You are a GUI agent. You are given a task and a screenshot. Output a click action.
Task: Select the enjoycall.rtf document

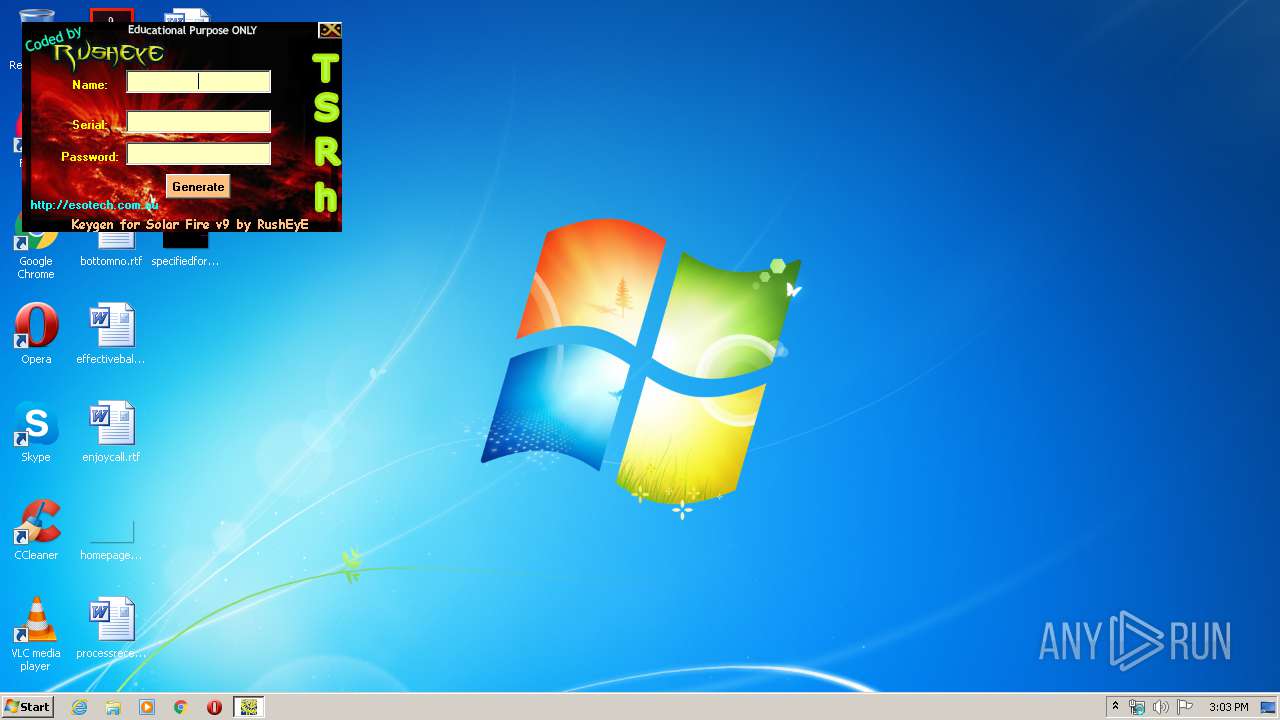111,432
